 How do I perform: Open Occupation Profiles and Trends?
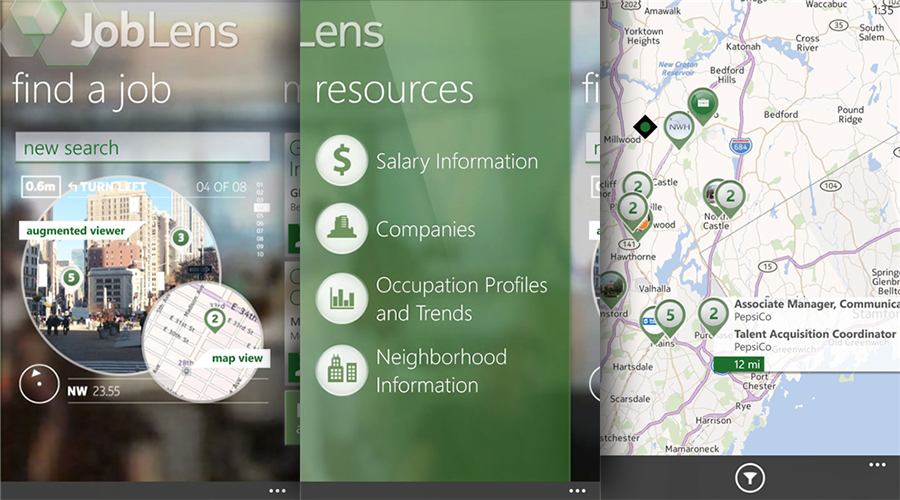point(461,299)
